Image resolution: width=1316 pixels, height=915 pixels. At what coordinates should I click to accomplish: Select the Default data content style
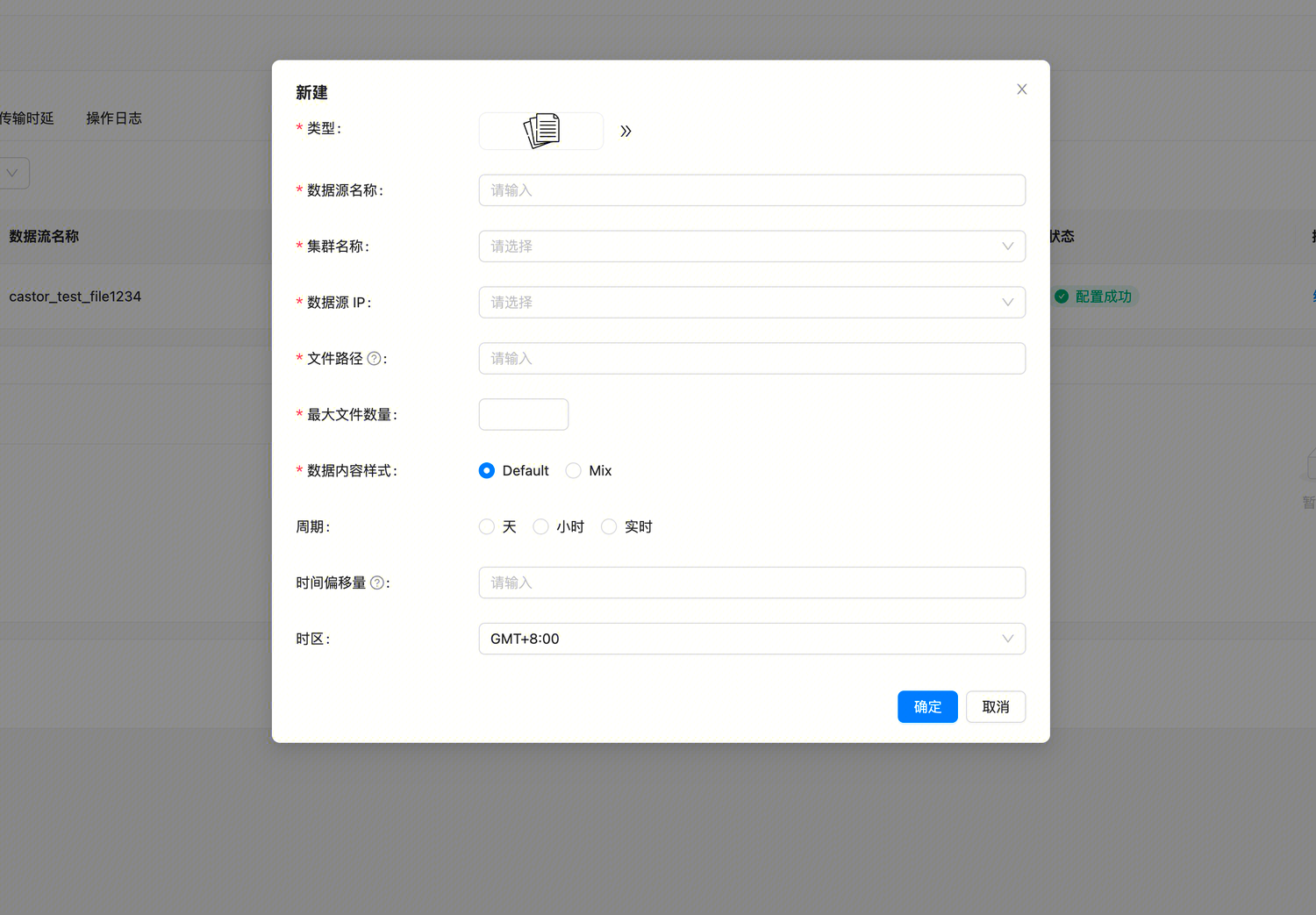[x=487, y=471]
